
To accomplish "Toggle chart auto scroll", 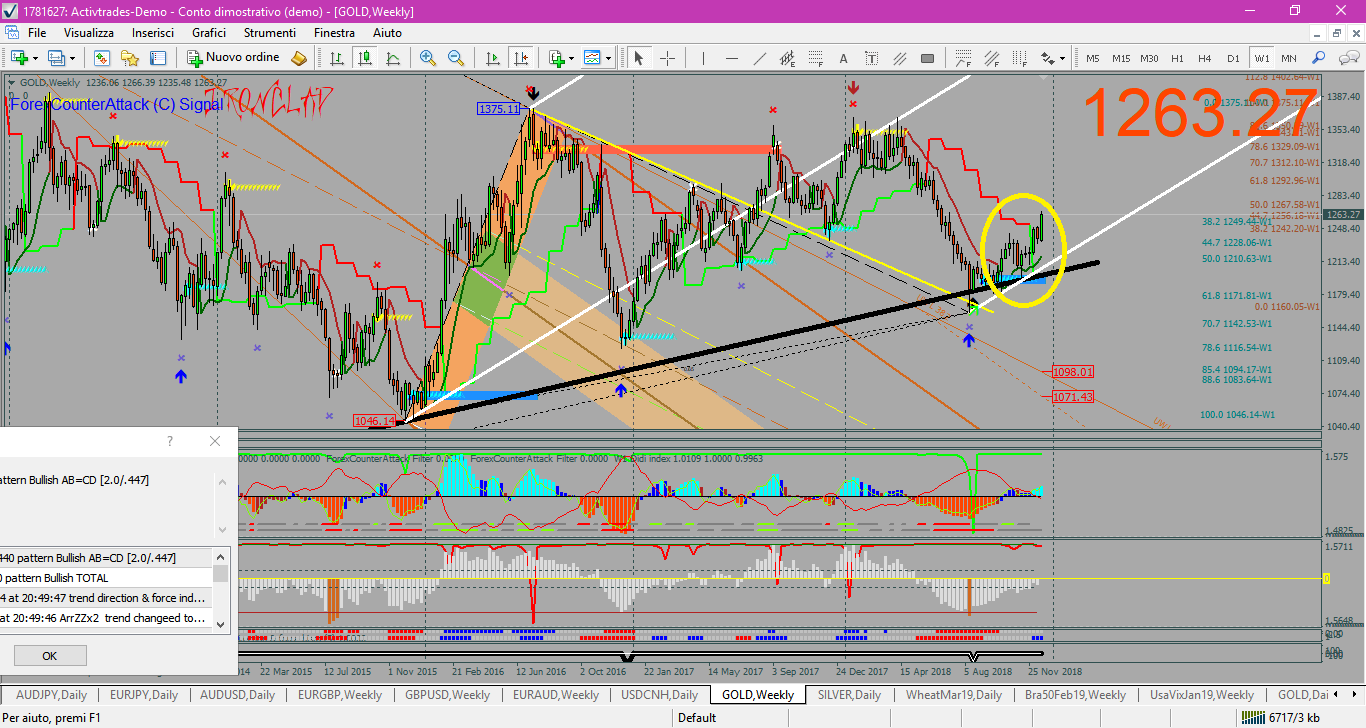I will coord(491,58).
